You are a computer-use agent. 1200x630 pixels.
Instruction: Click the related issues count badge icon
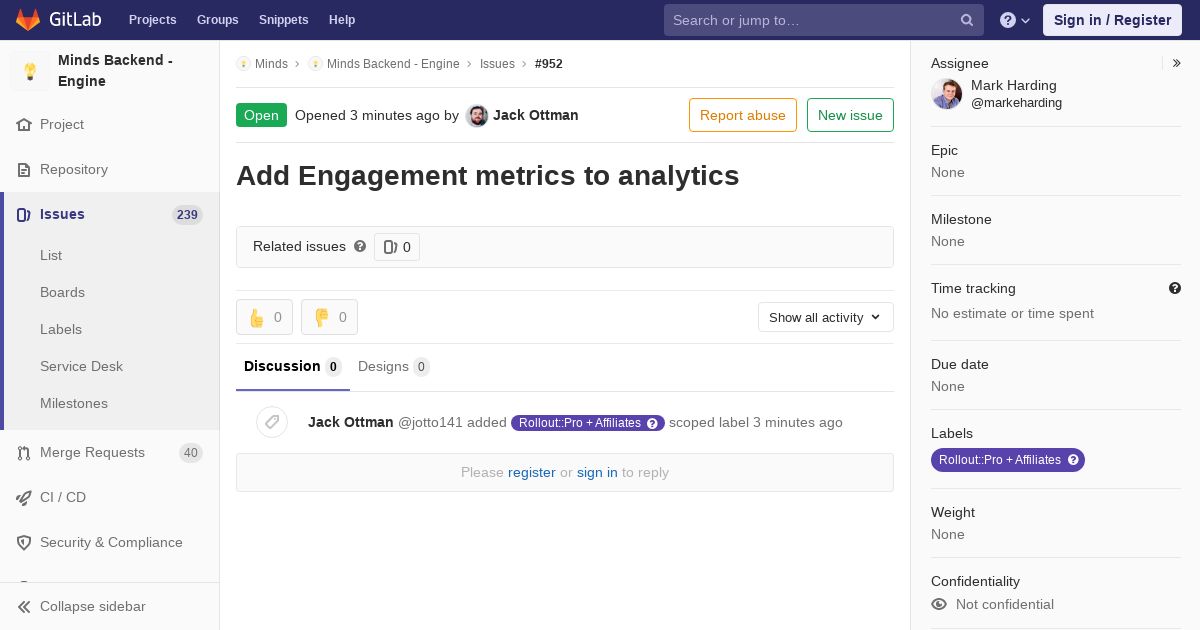pyautogui.click(x=390, y=247)
